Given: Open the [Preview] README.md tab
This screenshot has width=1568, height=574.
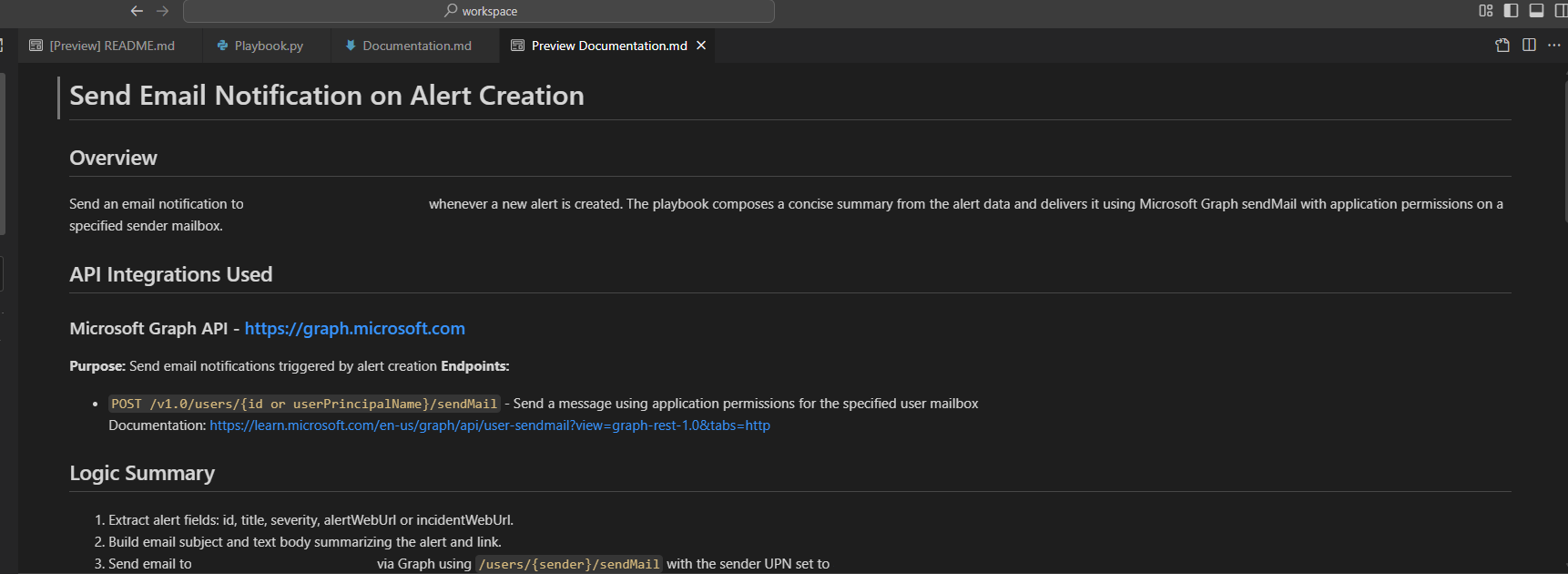Looking at the screenshot, I should 102,46.
